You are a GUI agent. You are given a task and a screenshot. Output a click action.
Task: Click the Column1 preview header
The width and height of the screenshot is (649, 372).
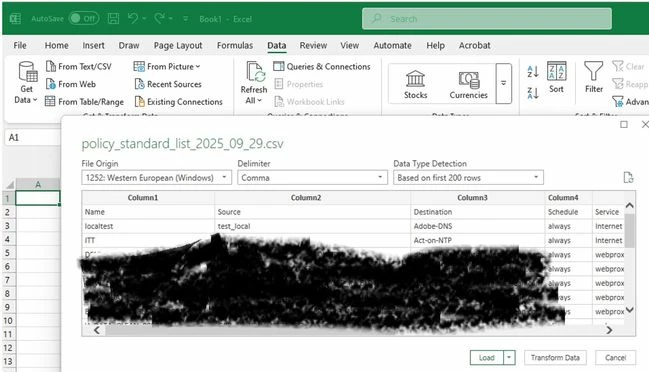pos(148,198)
